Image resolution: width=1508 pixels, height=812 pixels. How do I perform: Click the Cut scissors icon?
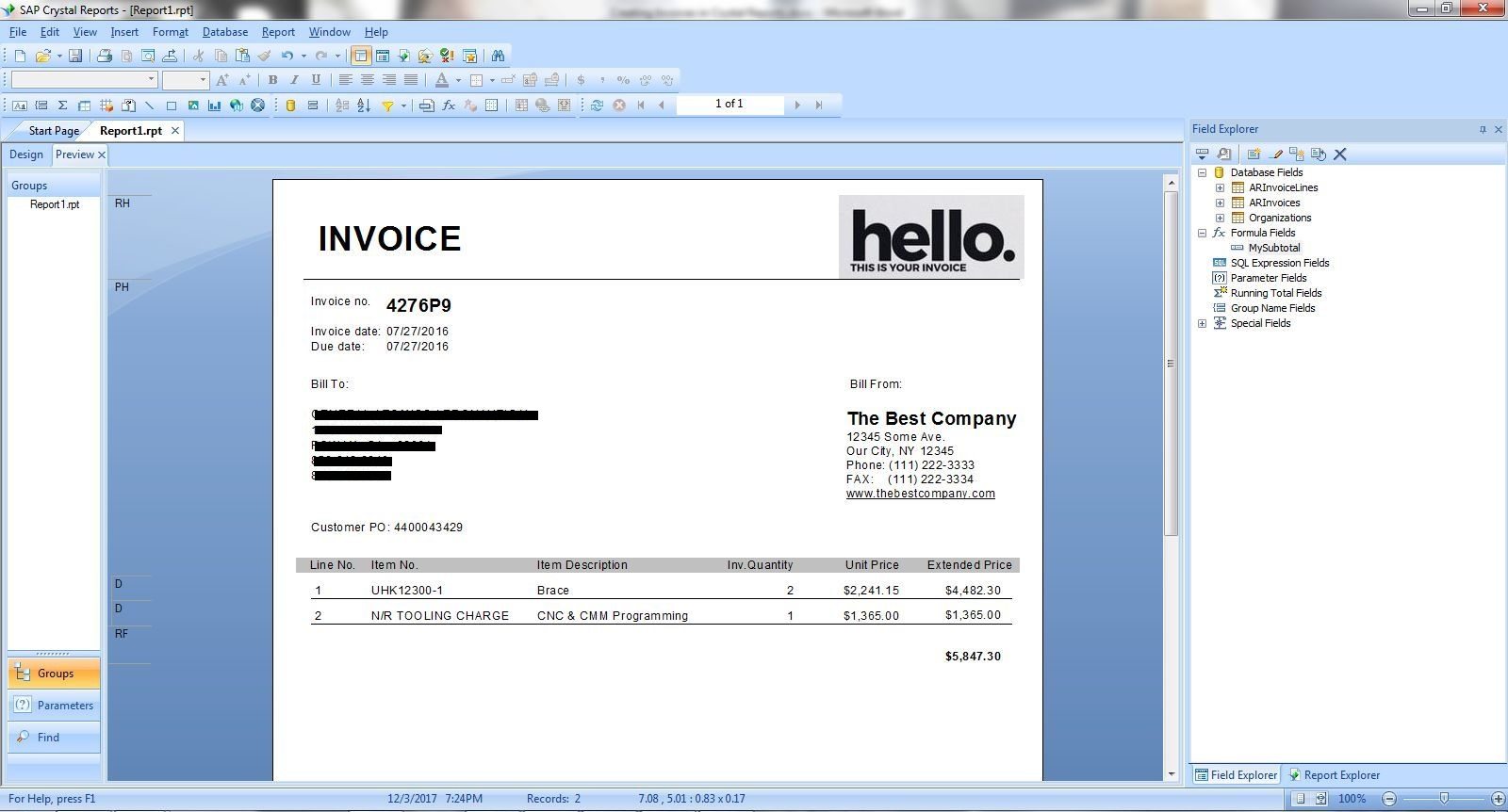(199, 56)
